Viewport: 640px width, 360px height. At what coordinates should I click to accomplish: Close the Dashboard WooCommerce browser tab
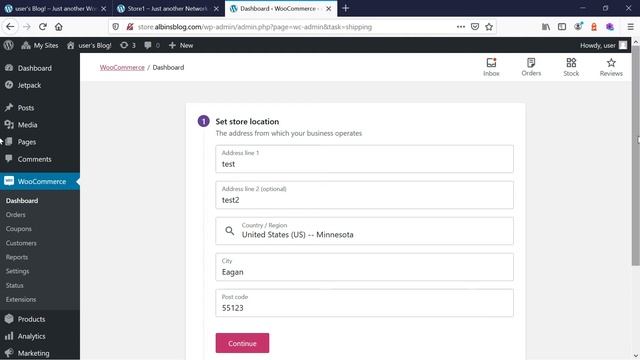click(329, 9)
